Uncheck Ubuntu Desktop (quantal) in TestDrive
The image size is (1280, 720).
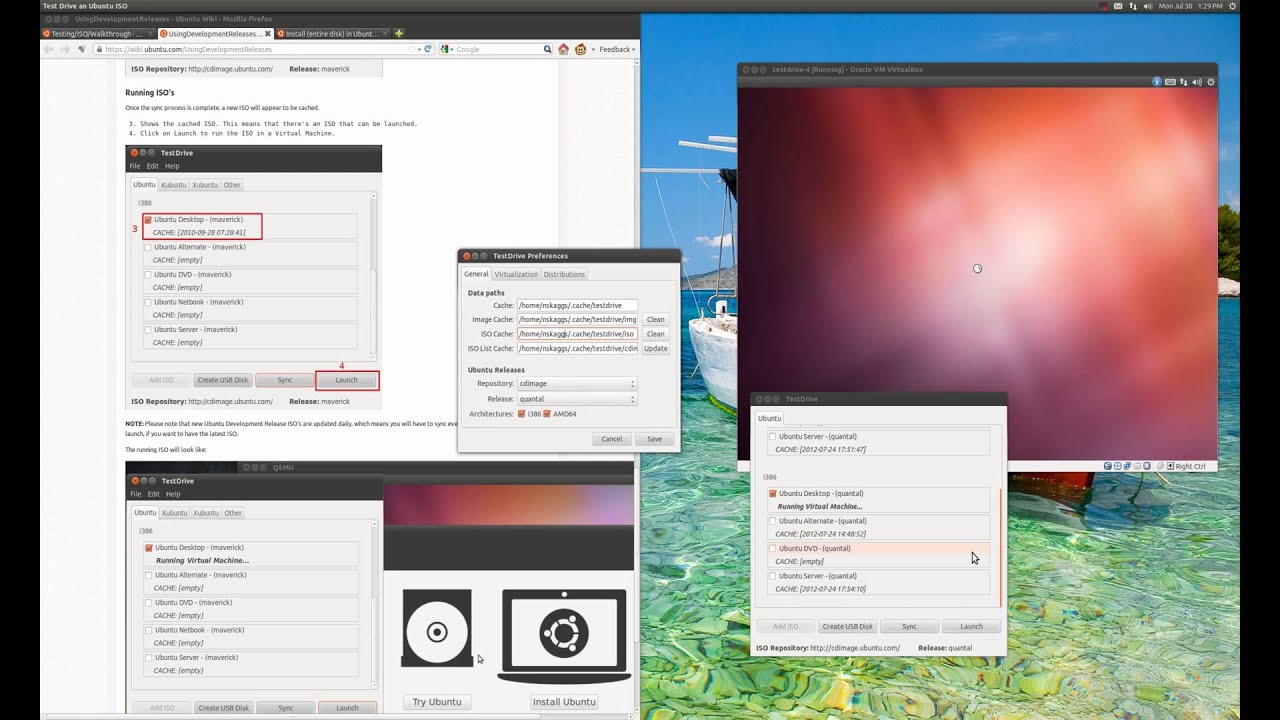point(772,494)
